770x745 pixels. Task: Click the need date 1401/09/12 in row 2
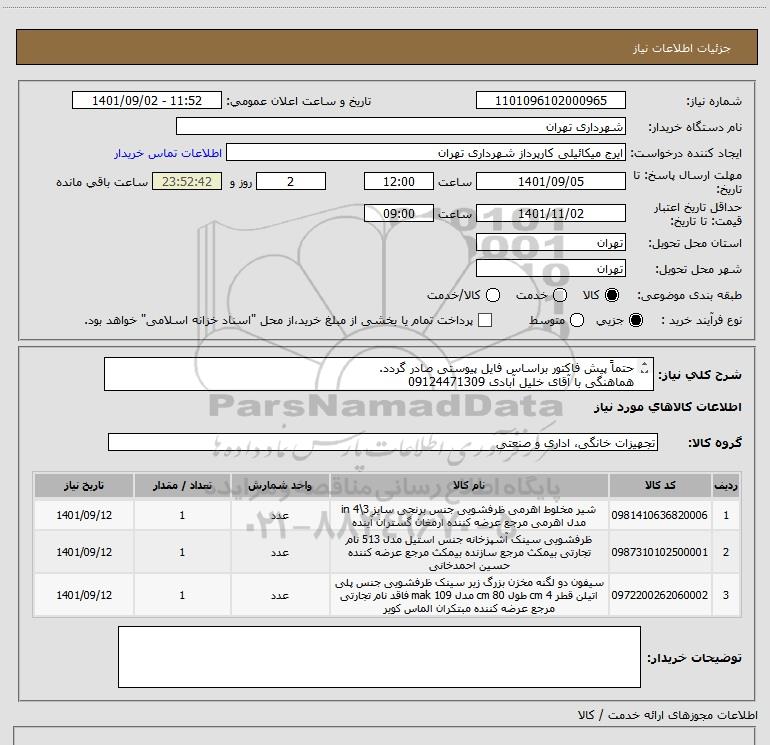click(84, 552)
